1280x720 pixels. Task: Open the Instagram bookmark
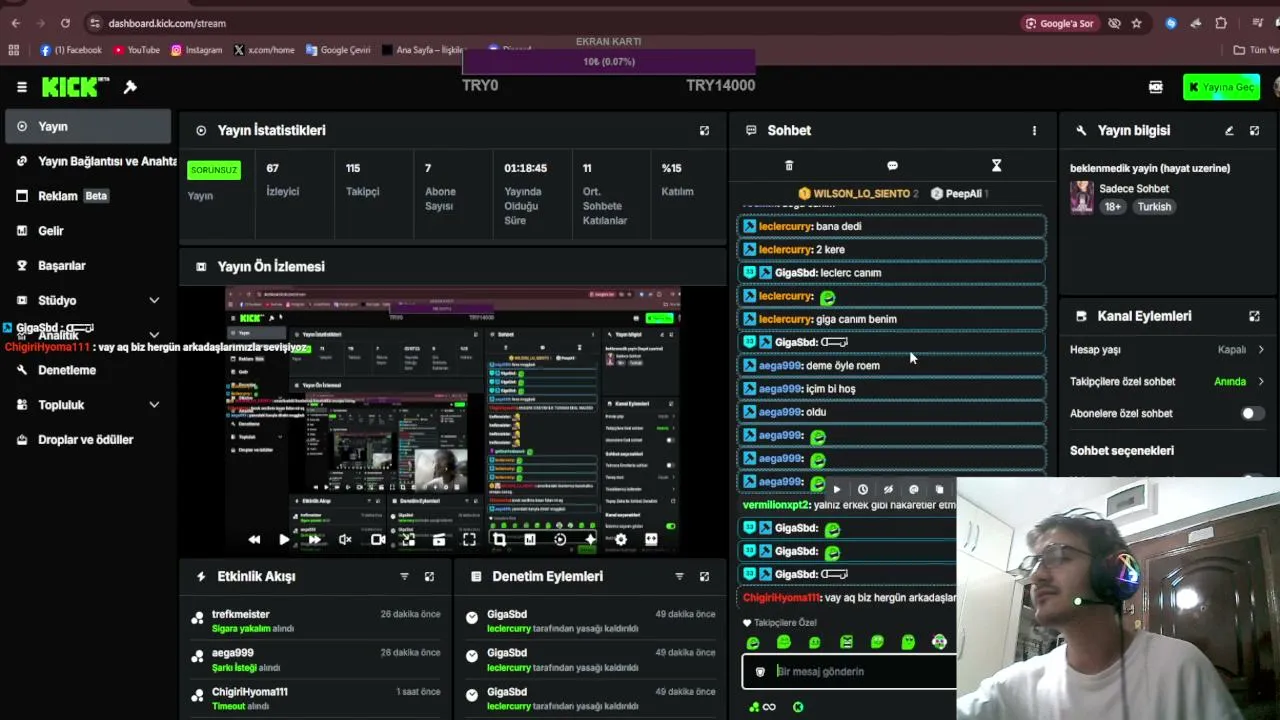click(x=196, y=50)
